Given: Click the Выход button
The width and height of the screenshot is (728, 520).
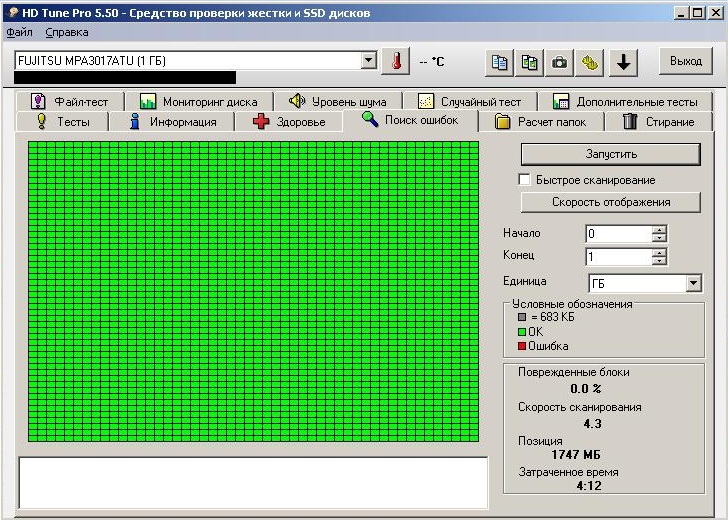Looking at the screenshot, I should point(686,61).
